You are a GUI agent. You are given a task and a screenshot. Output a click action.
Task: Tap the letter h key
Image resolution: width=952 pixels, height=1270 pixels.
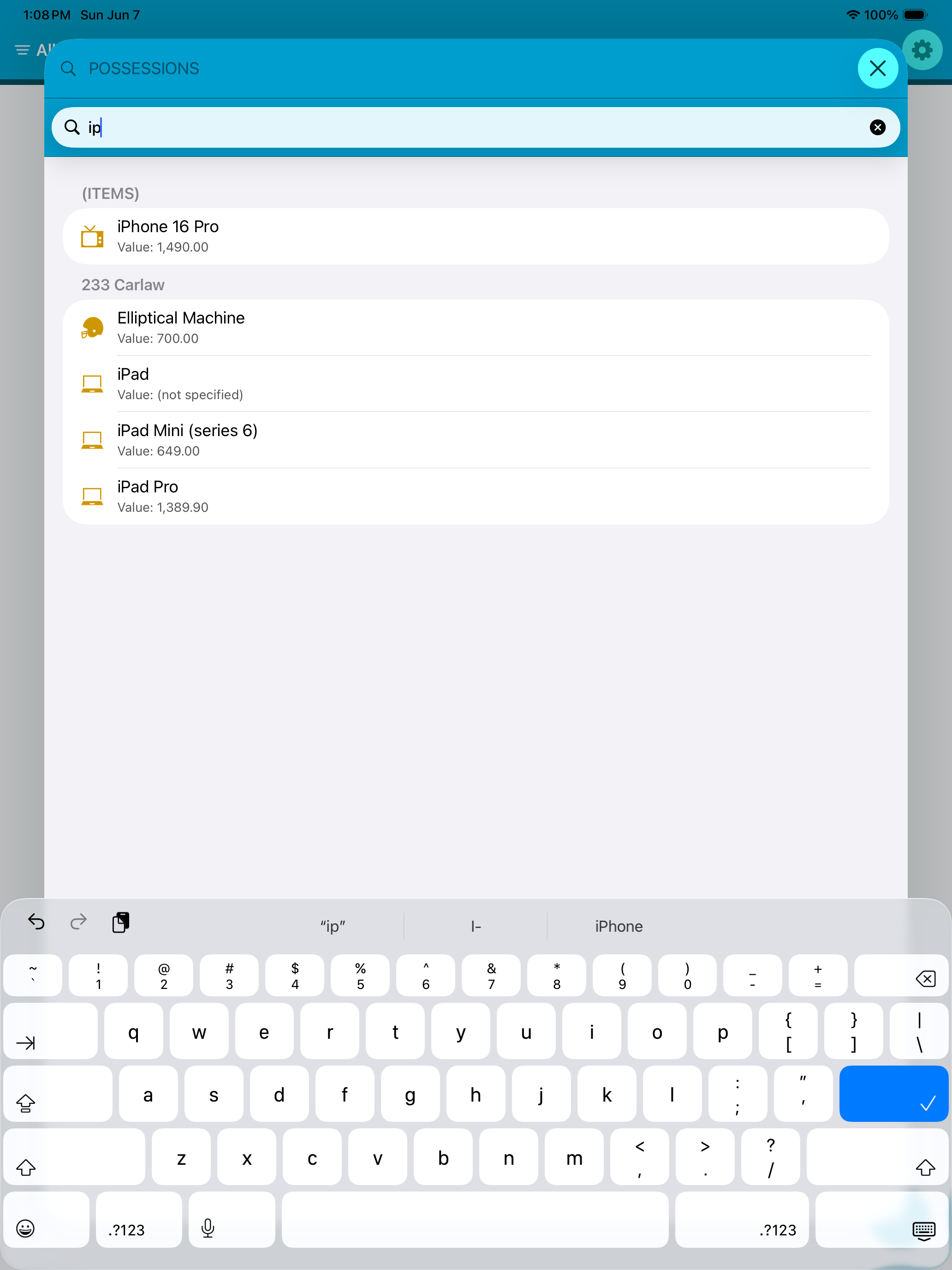point(476,1094)
